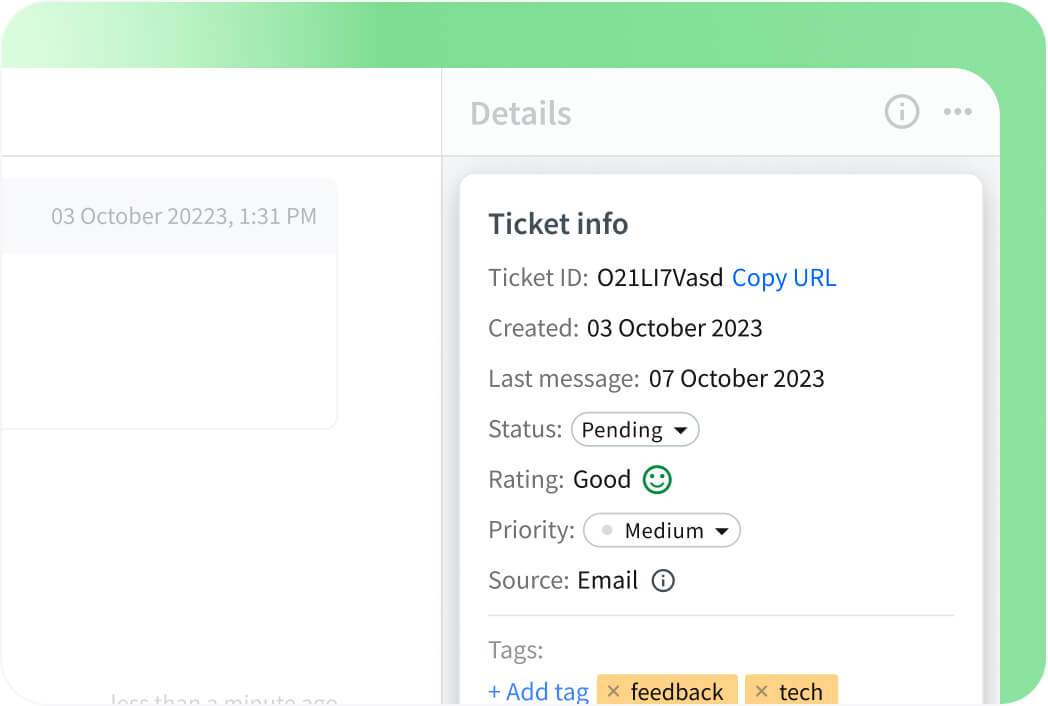
Task: Click the 03 October timestamp in conversation
Action: (x=183, y=216)
